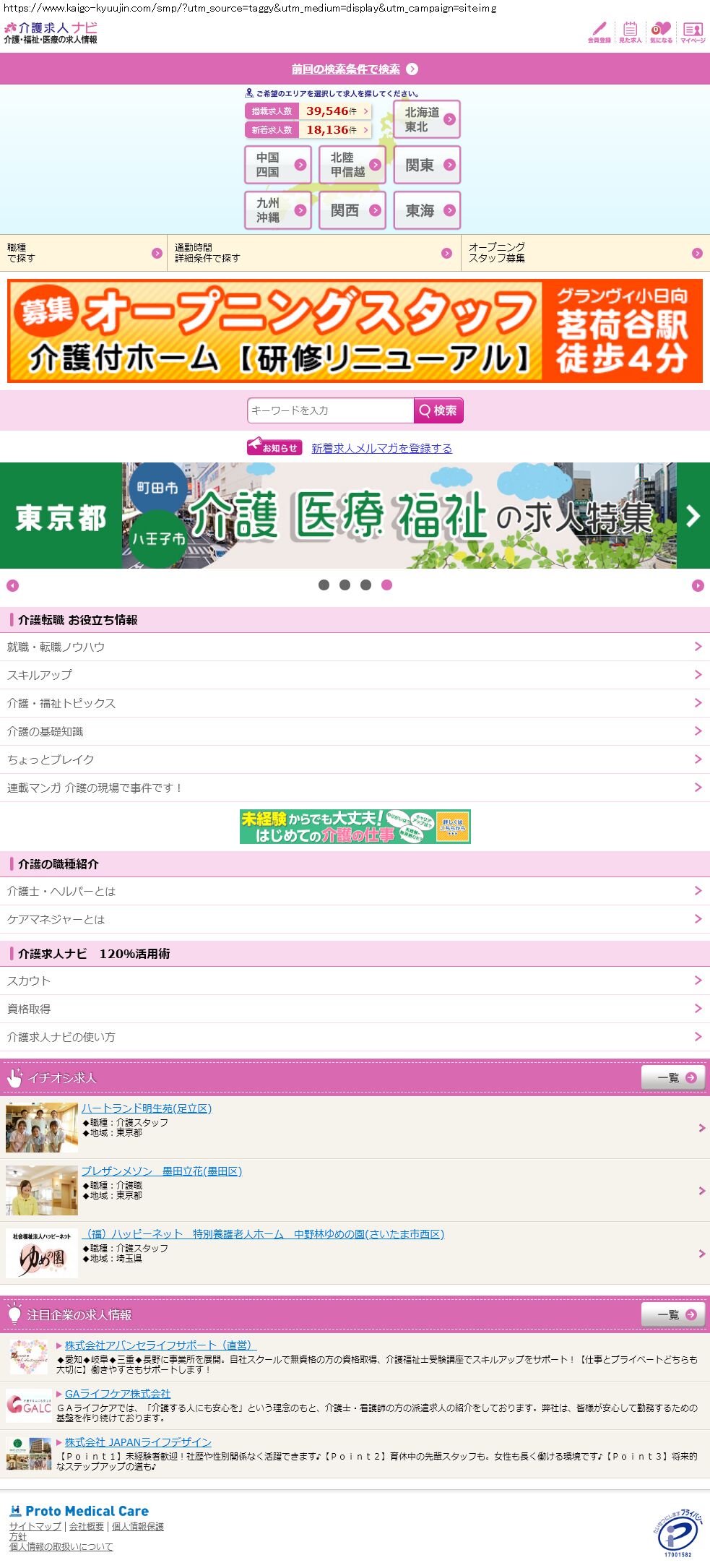Open 会員登録 pencil icon

click(599, 33)
